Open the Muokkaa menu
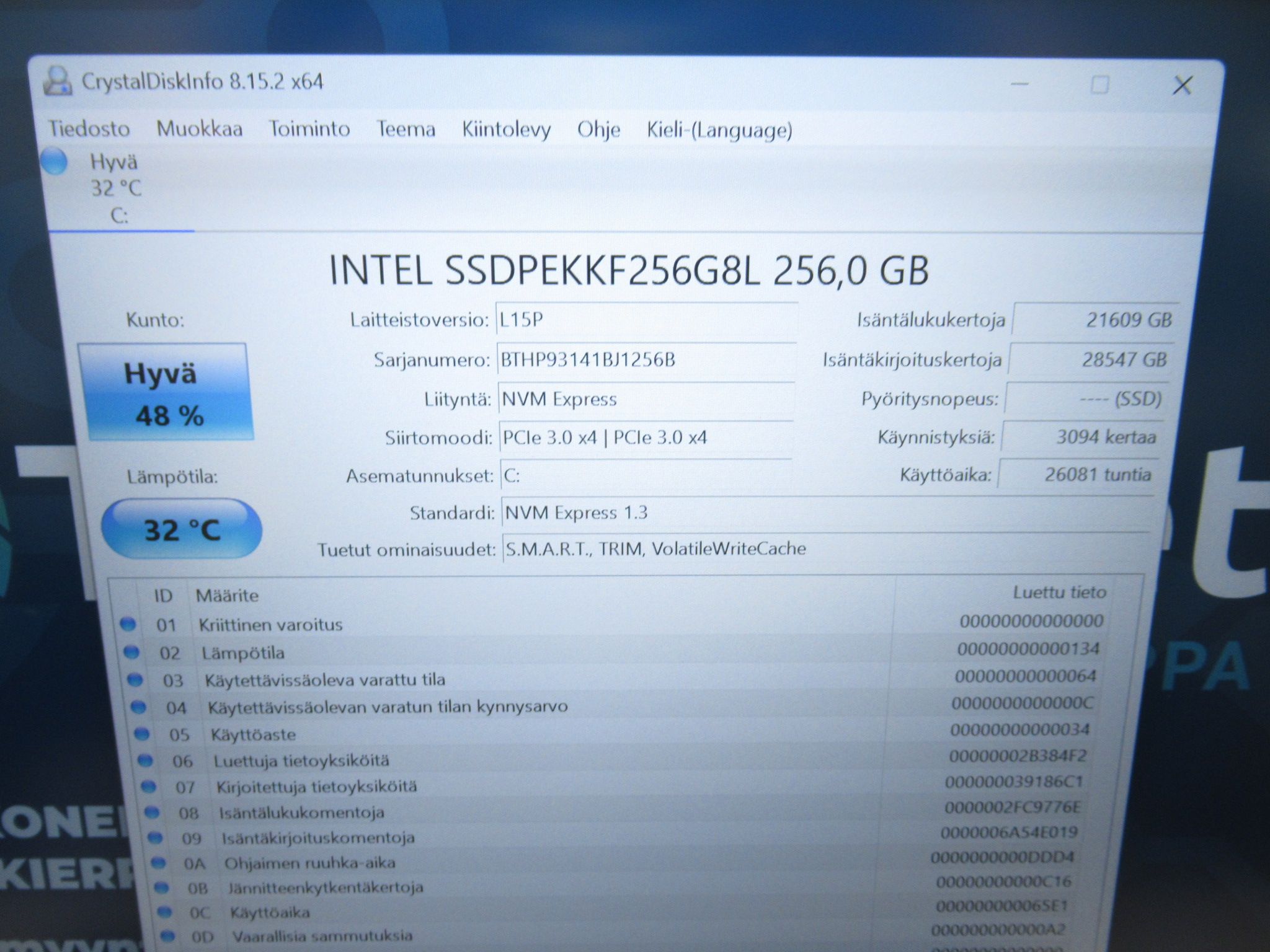 pos(199,129)
